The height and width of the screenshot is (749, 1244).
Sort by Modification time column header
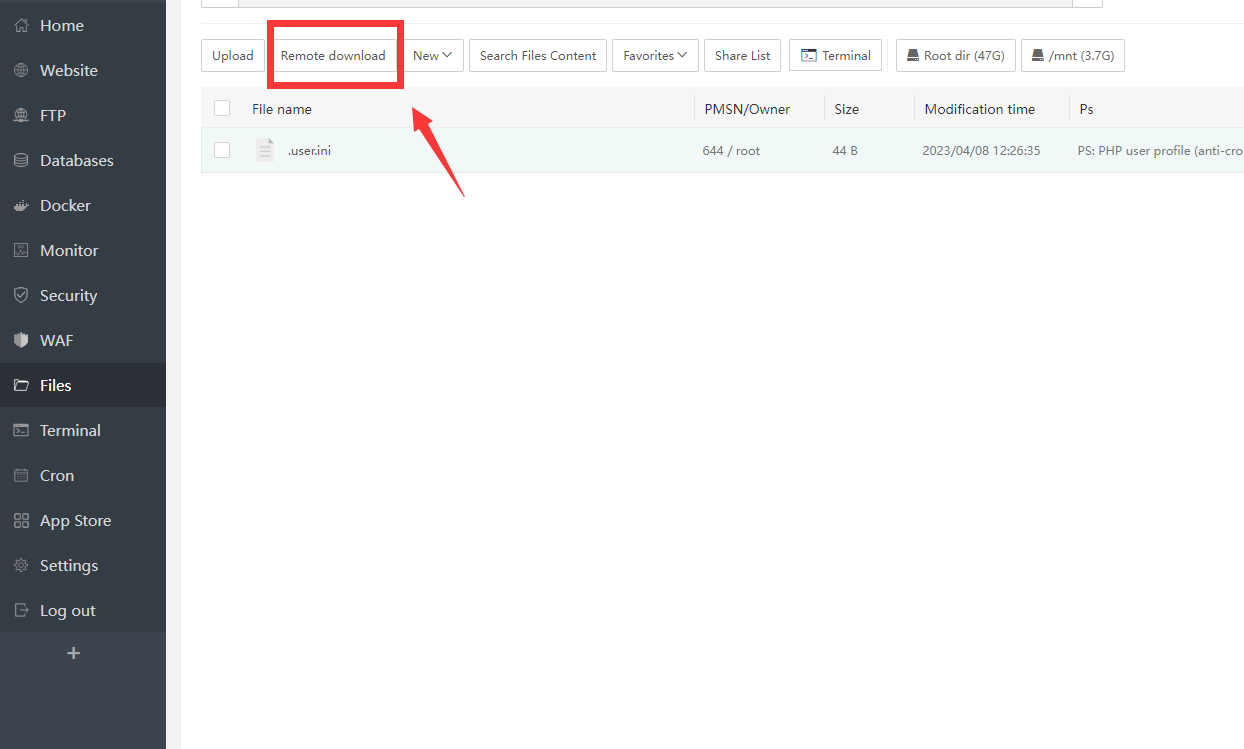[979, 109]
